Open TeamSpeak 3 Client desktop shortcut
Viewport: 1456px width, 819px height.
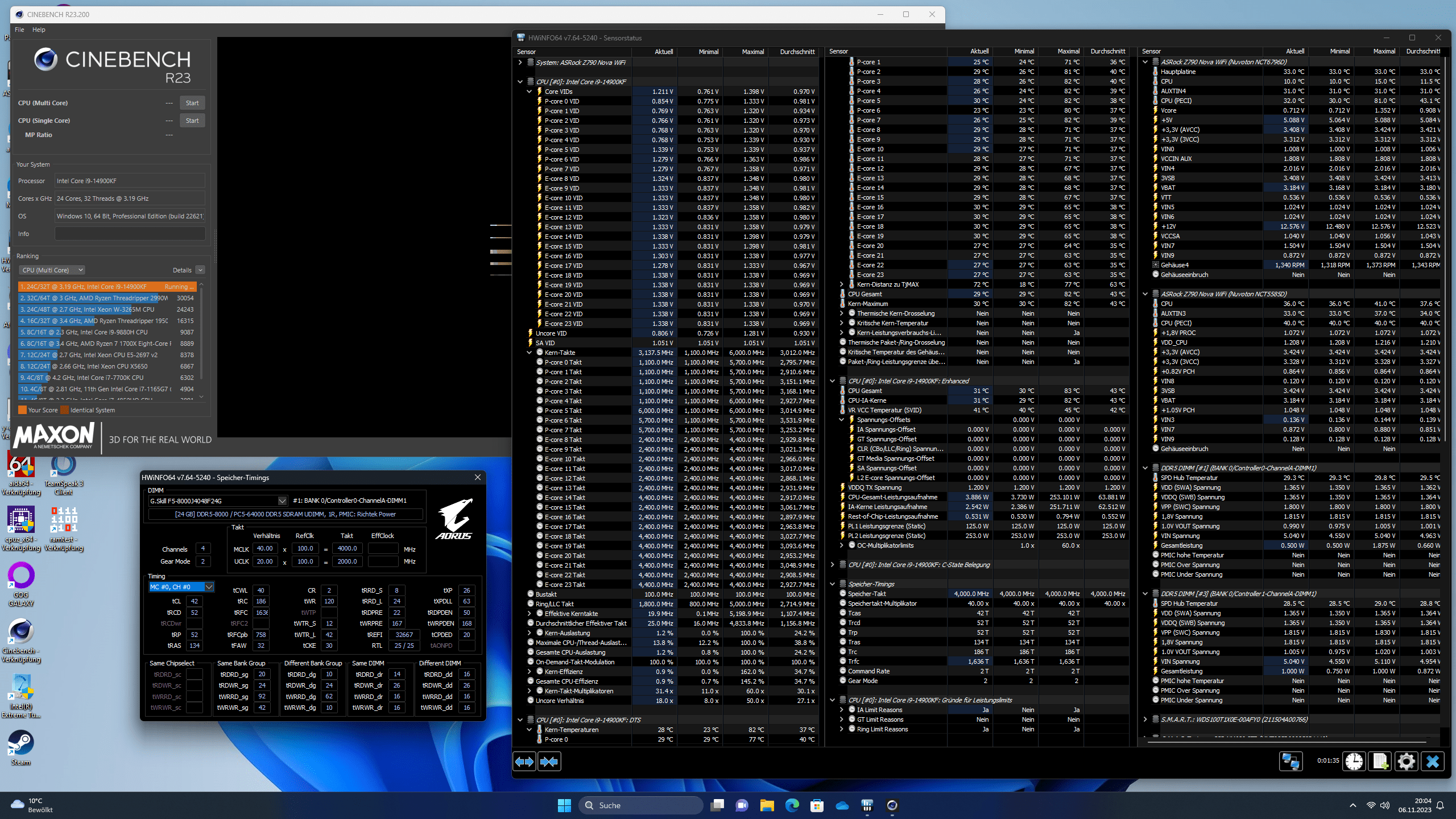pyautogui.click(x=64, y=474)
